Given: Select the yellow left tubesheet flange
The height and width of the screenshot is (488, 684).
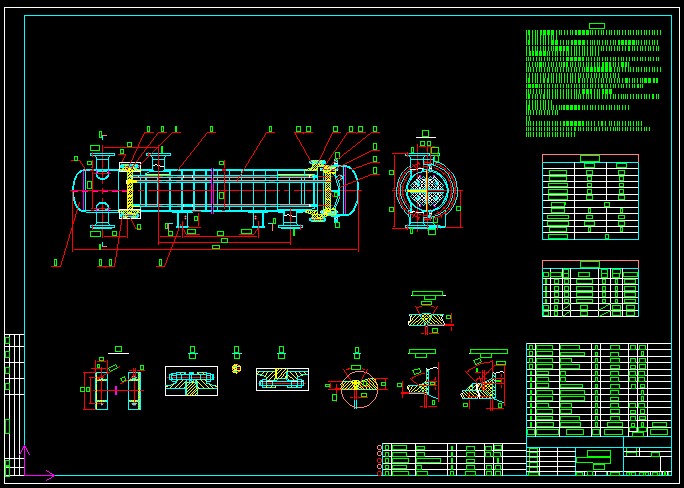Looking at the screenshot, I should click(128, 189).
